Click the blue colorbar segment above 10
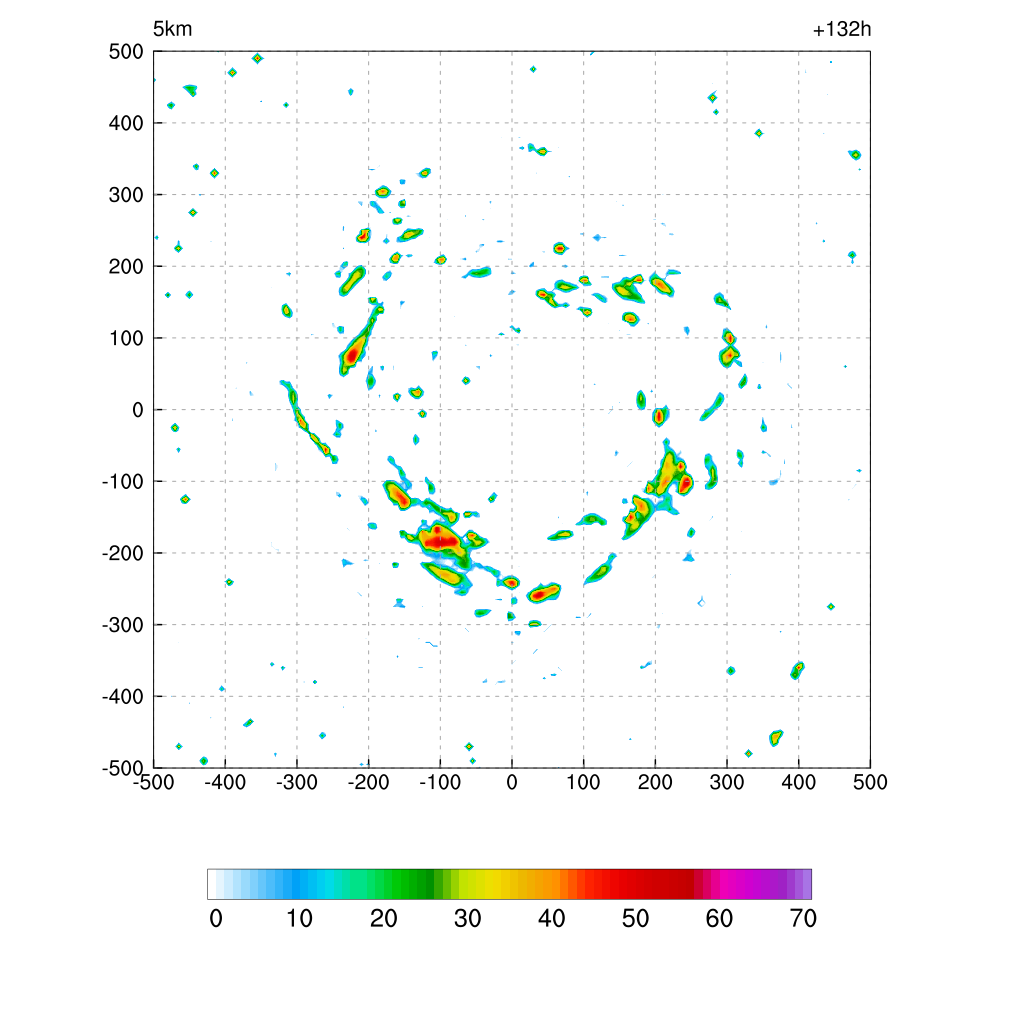Image resolution: width=1024 pixels, height=1024 pixels. (296, 884)
